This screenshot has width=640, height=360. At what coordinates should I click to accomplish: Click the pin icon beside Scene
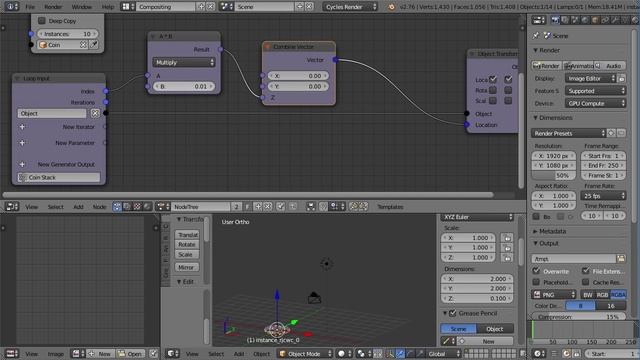(x=536, y=36)
